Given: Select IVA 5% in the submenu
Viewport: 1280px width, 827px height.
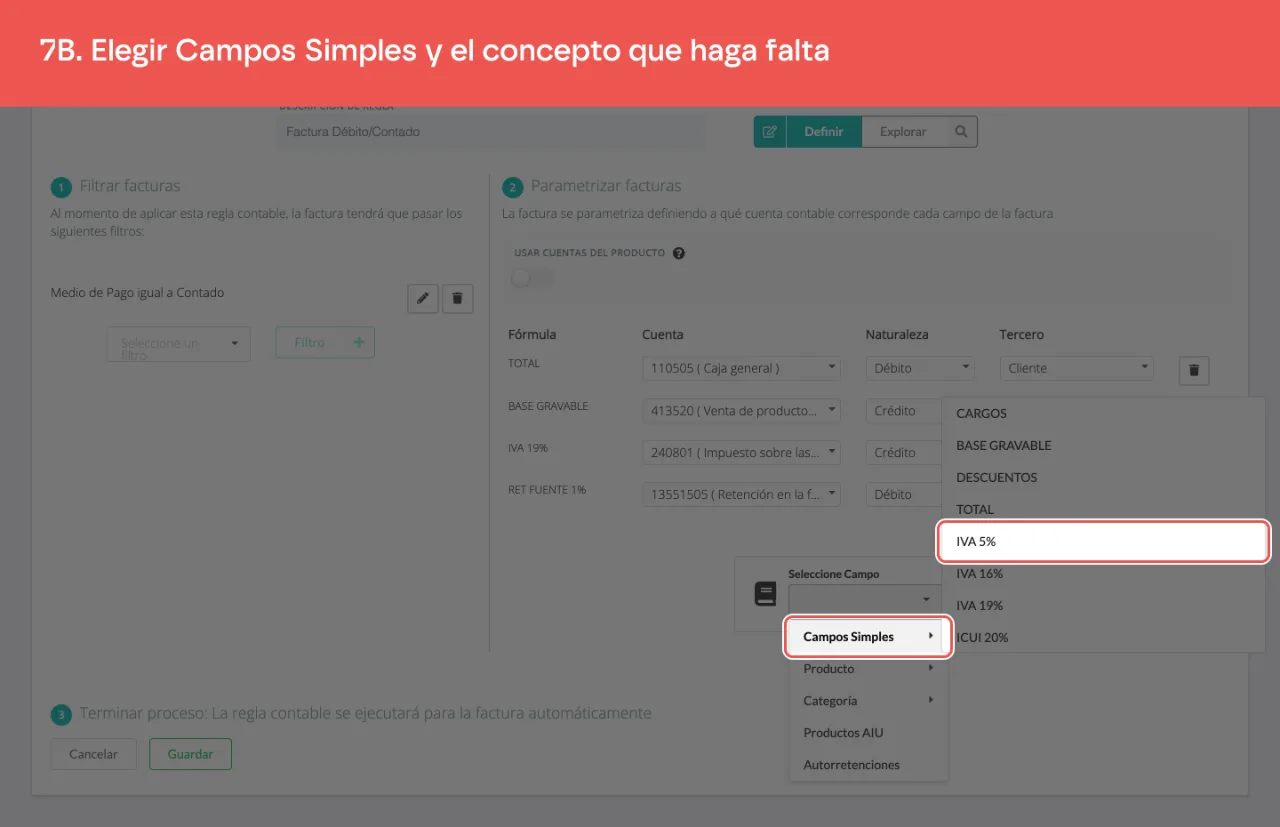Looking at the screenshot, I should coord(1104,541).
